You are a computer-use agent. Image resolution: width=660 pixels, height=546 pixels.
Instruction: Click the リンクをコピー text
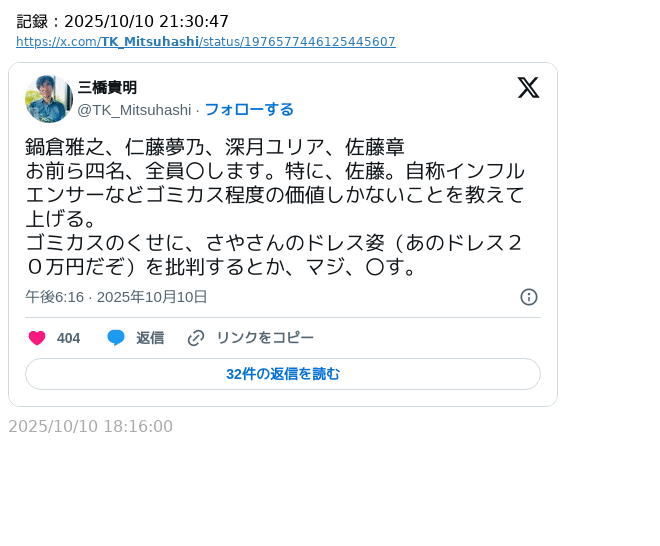(264, 338)
